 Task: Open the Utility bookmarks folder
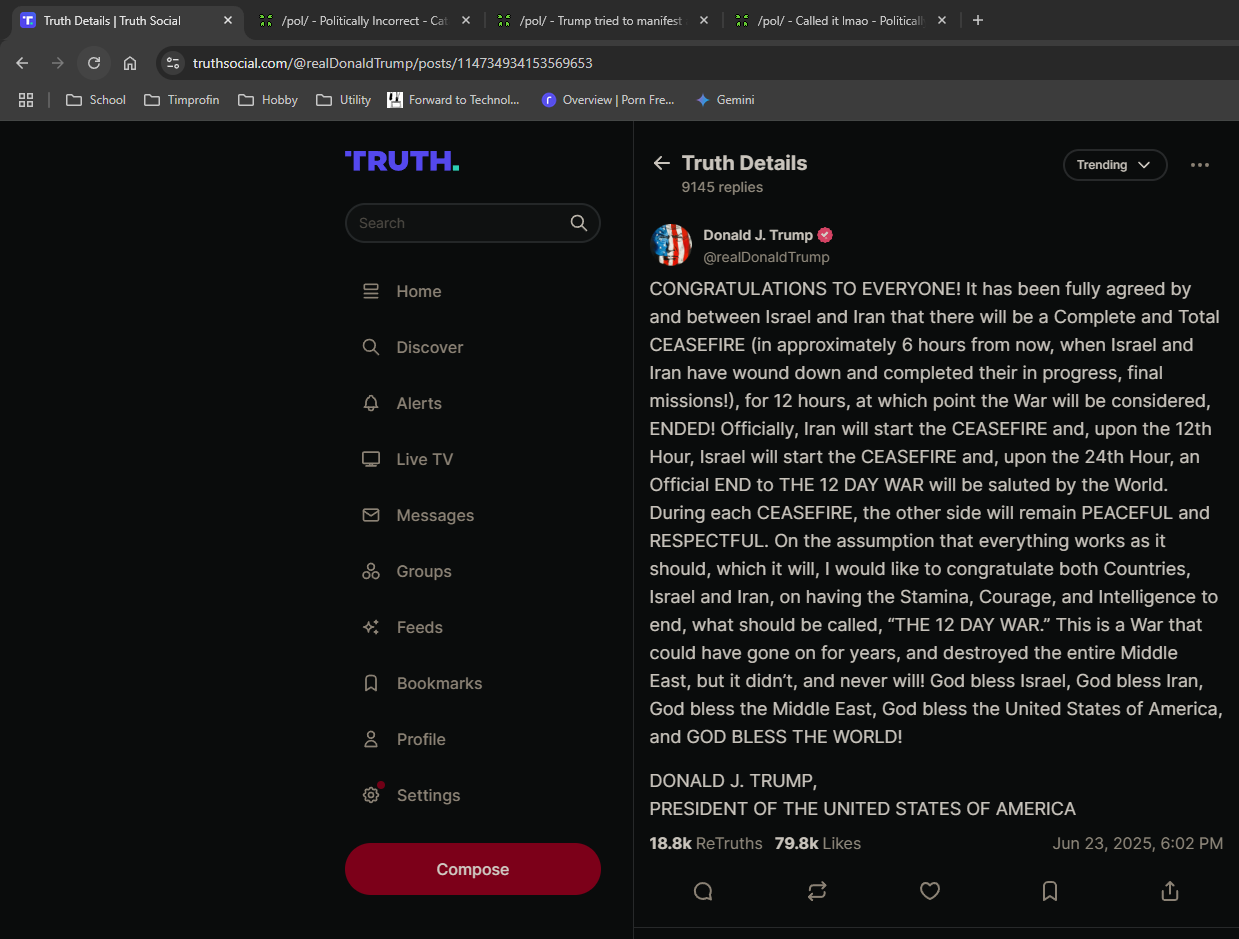(x=344, y=100)
